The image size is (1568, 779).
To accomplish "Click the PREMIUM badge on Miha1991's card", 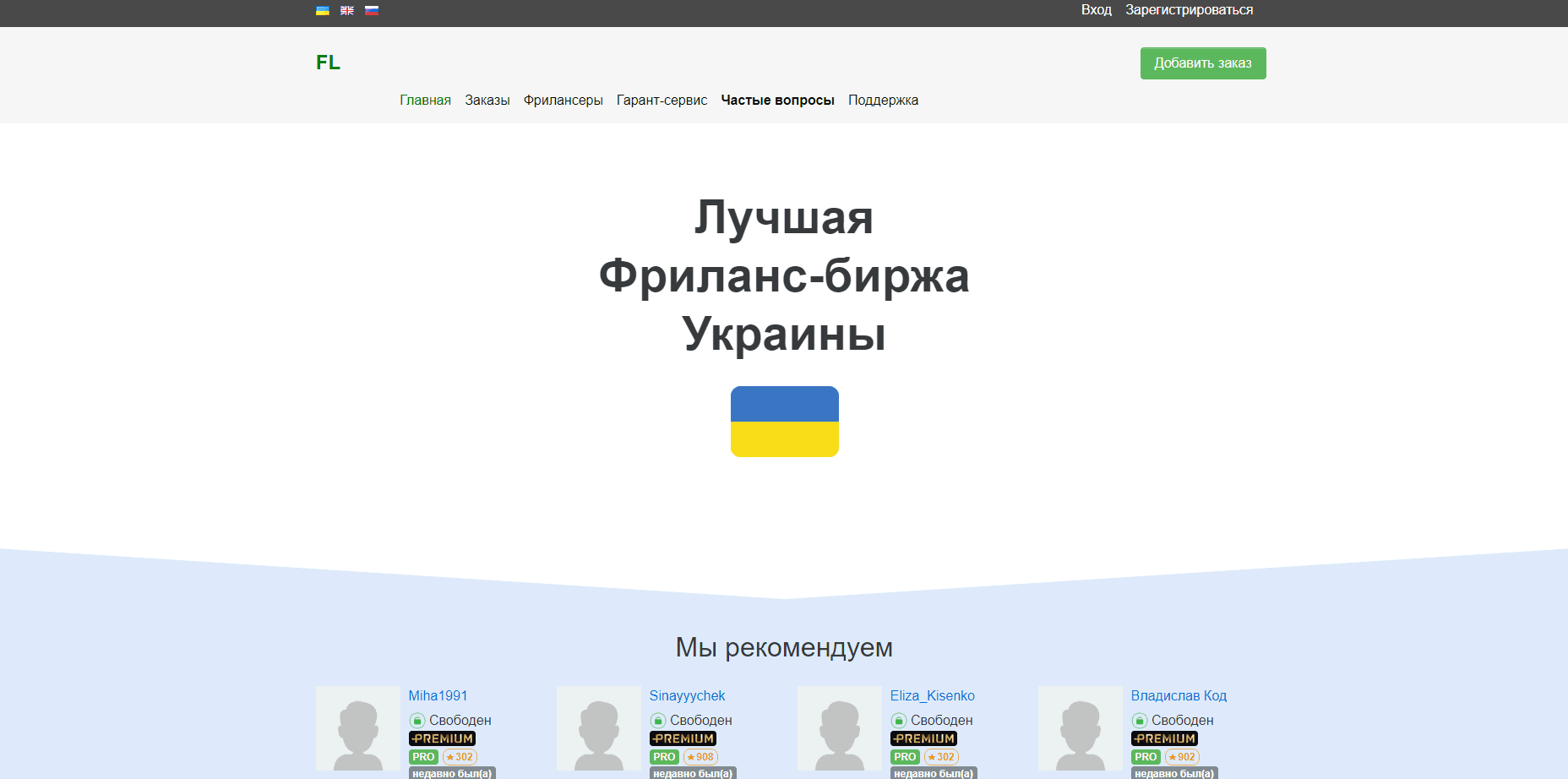I will (x=443, y=738).
